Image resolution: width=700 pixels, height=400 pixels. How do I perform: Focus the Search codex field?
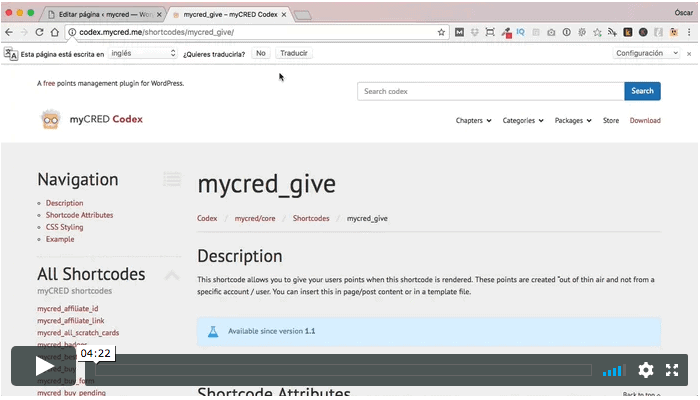[491, 91]
